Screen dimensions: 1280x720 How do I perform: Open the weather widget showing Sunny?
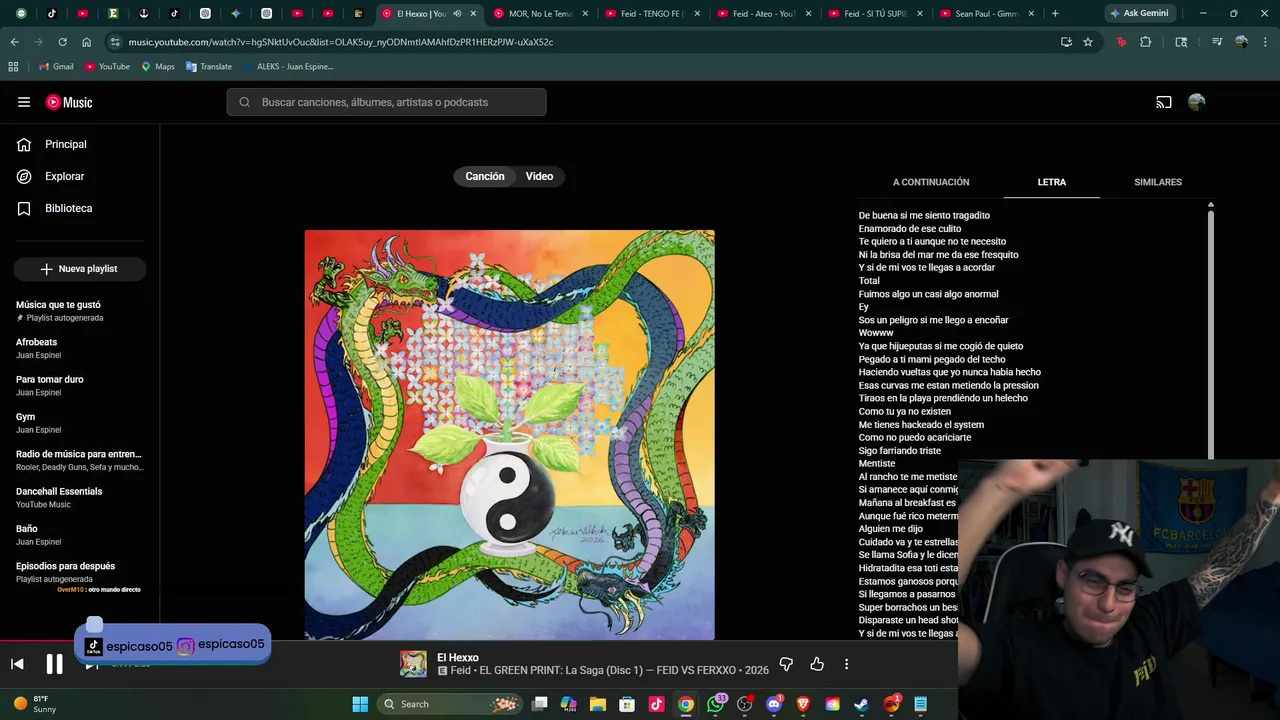[x=35, y=704]
